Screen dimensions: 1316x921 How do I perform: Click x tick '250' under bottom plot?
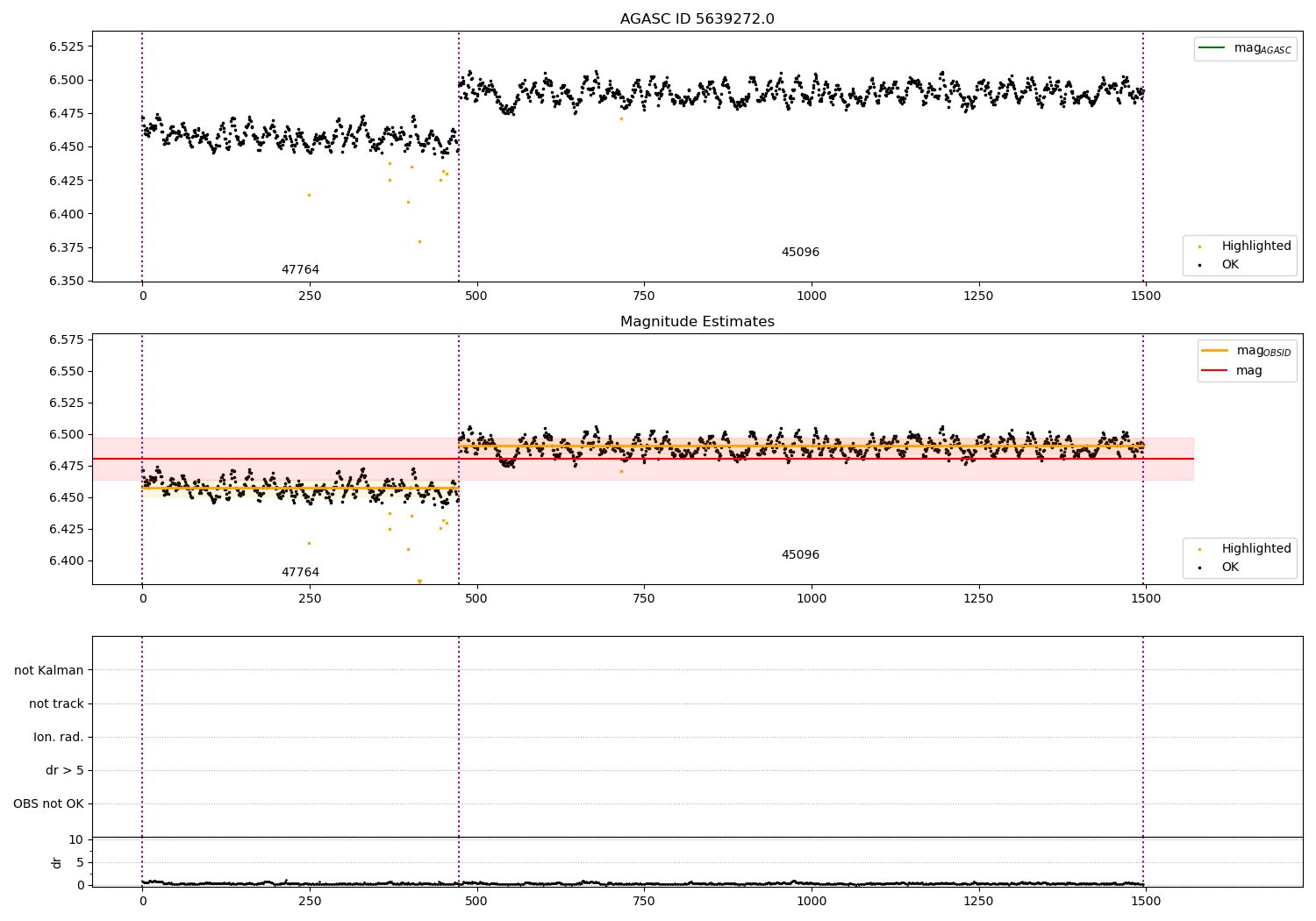(309, 902)
